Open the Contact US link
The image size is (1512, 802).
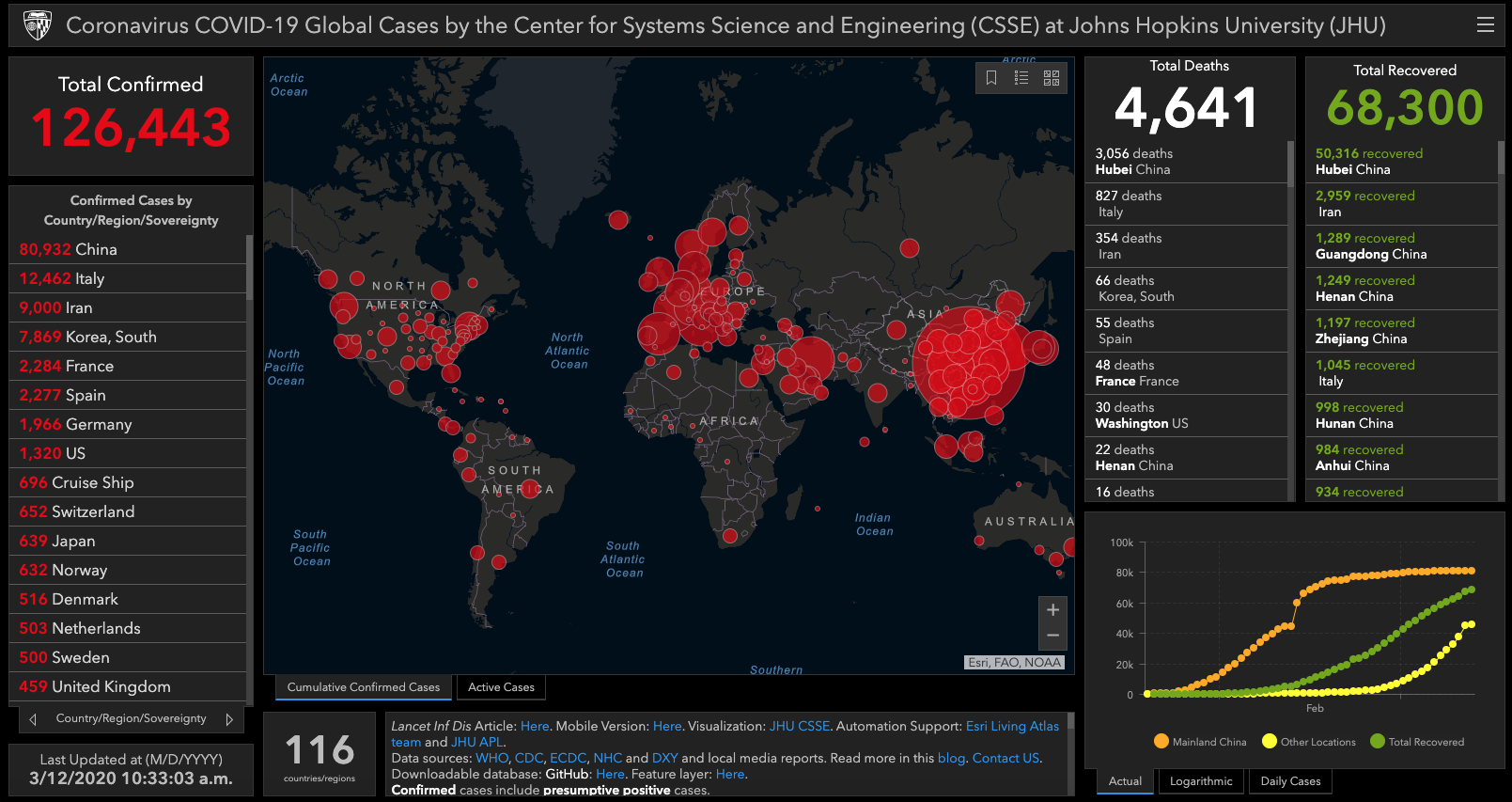pyautogui.click(x=1005, y=758)
